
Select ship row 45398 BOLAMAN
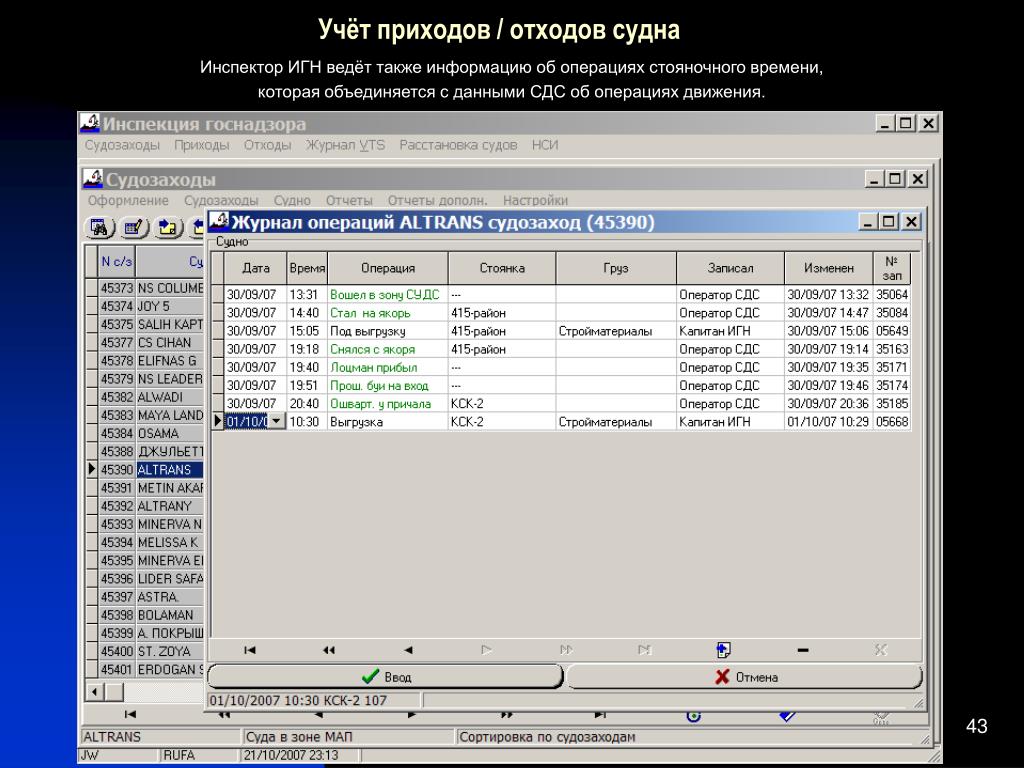point(151,615)
